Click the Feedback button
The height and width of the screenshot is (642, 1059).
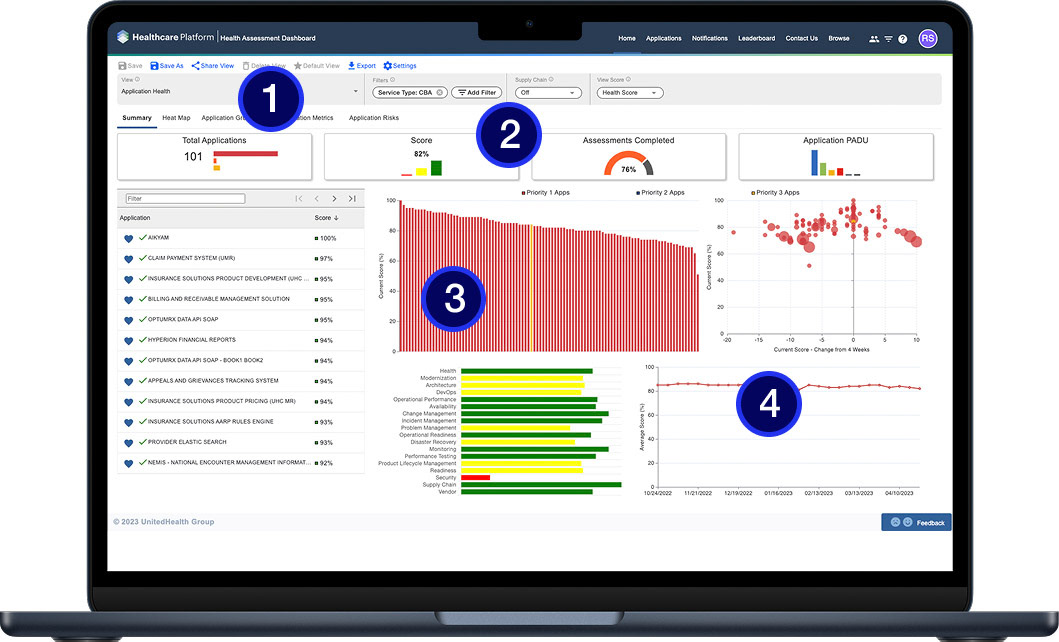coord(916,523)
